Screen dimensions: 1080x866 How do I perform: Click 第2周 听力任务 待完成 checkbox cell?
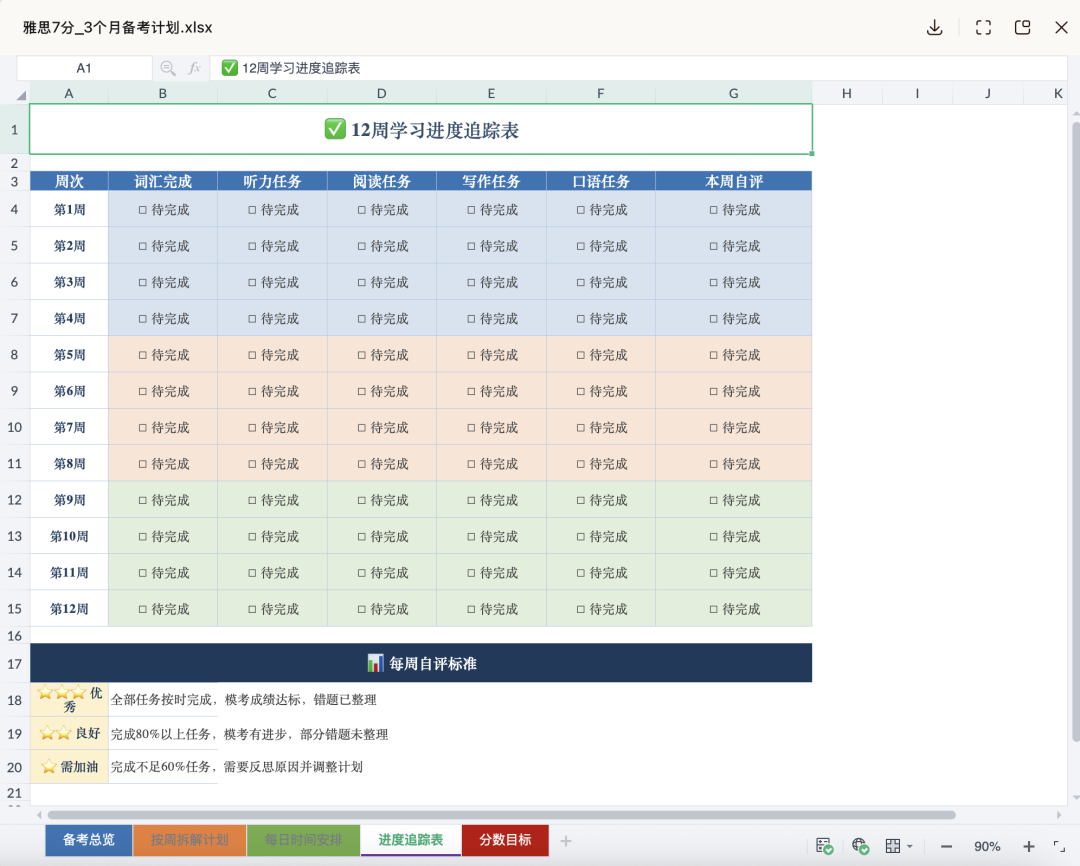pos(272,246)
